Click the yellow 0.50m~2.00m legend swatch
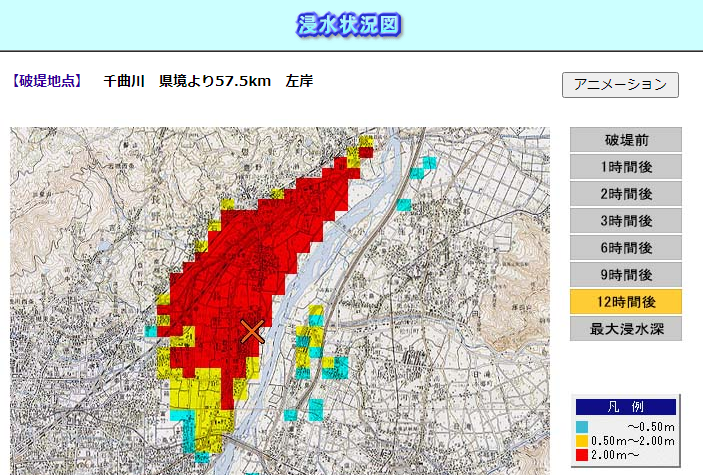 pyautogui.click(x=581, y=441)
